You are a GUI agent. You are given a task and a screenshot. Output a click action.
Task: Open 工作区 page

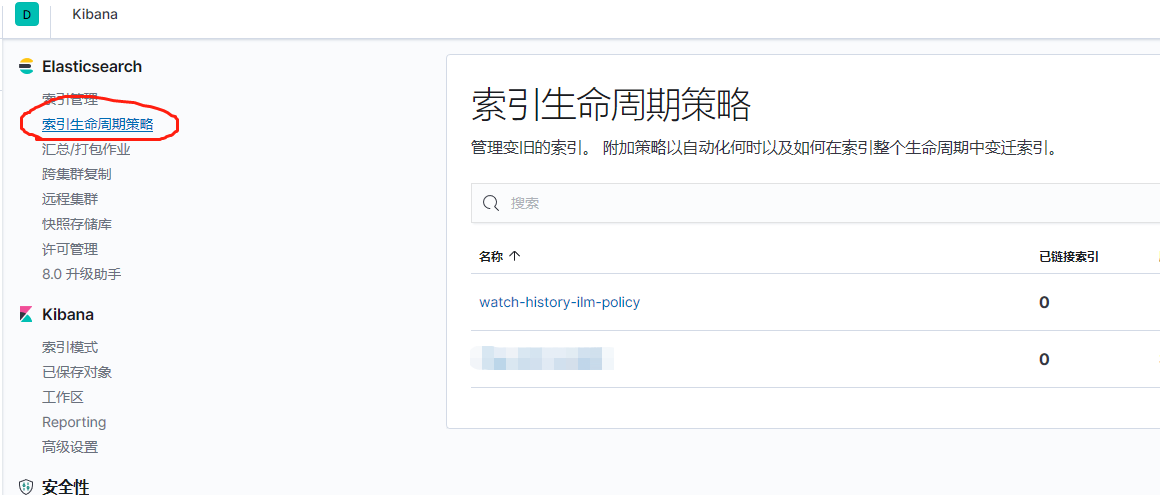[63, 397]
